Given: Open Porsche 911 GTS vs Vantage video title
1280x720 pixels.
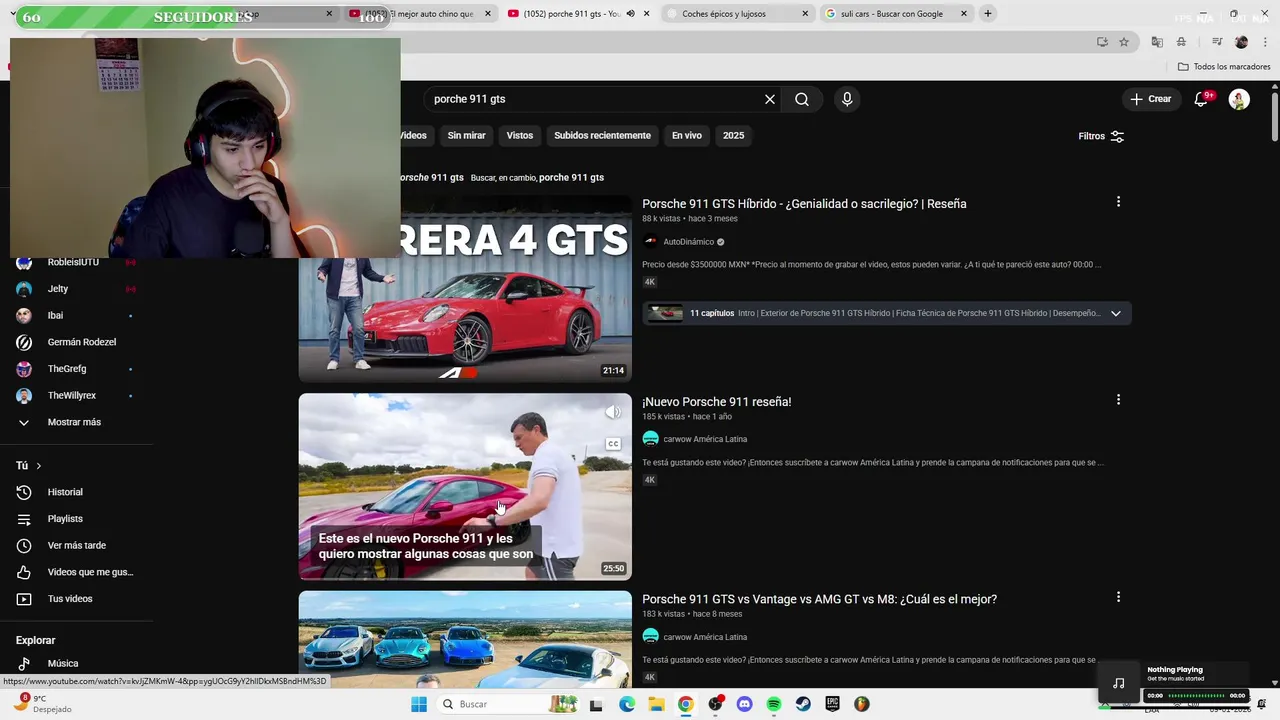Looking at the screenshot, I should click(819, 600).
